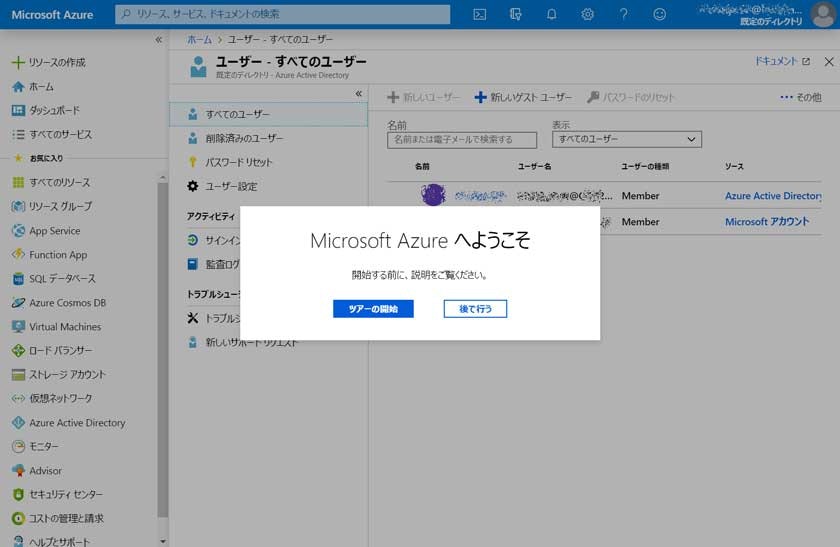Click パスワードのリセット toolbar button
This screenshot has width=840, height=547.
(x=631, y=97)
